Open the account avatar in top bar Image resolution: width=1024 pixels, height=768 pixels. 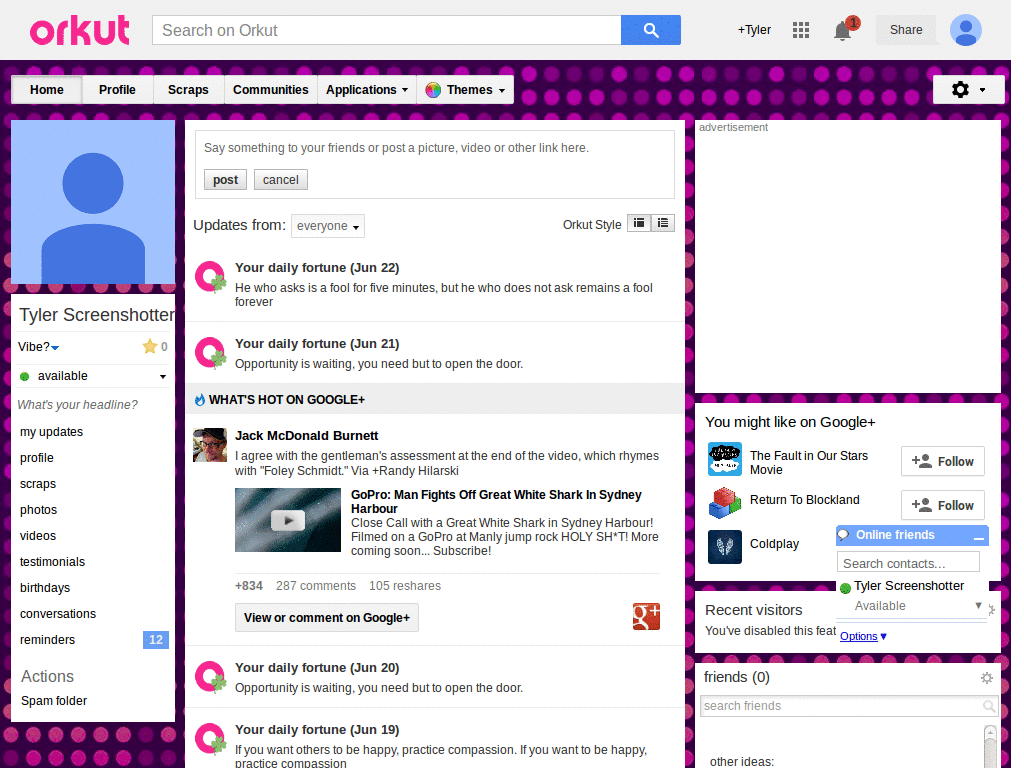click(965, 30)
